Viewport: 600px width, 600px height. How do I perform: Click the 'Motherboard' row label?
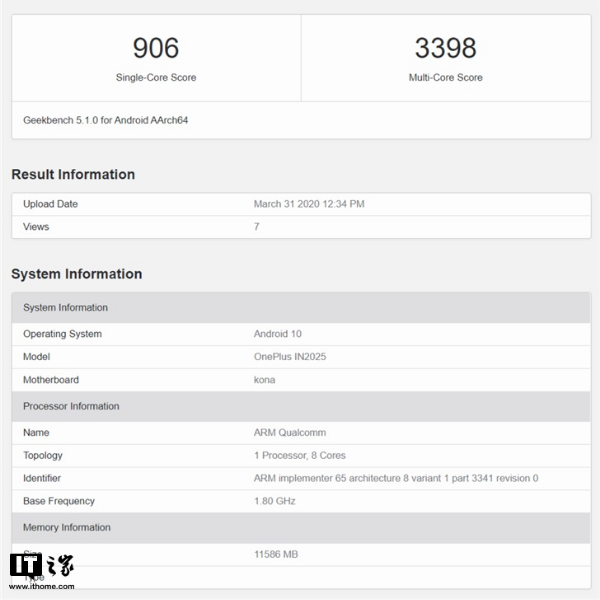point(51,380)
